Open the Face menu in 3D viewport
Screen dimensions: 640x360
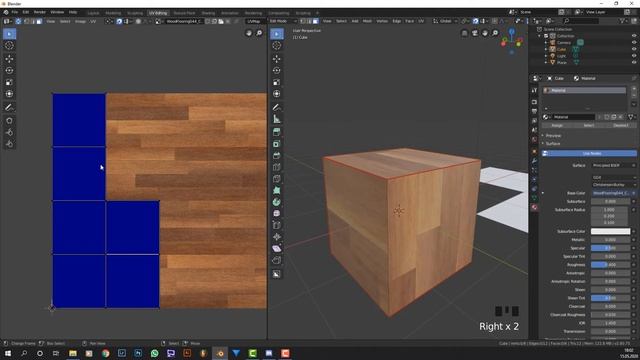tap(409, 21)
